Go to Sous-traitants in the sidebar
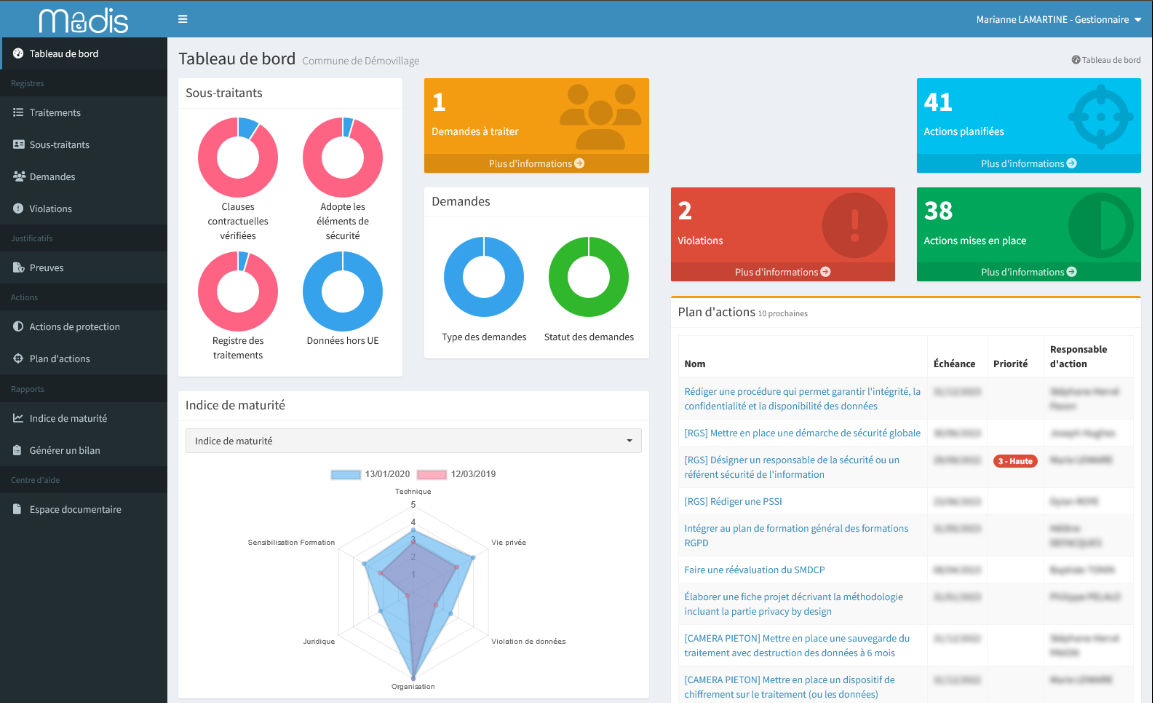 tap(83, 144)
